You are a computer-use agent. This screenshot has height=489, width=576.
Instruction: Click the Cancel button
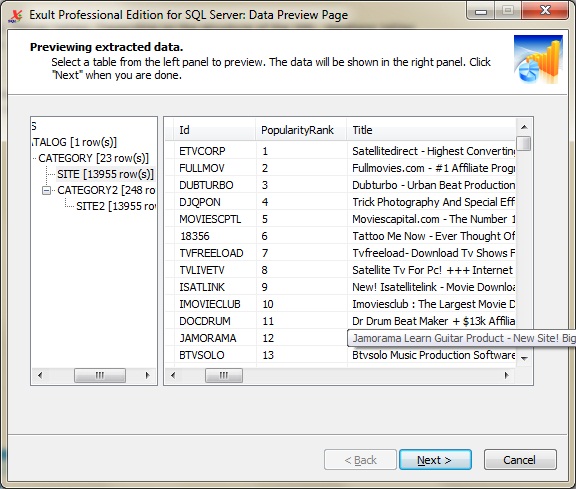520,460
